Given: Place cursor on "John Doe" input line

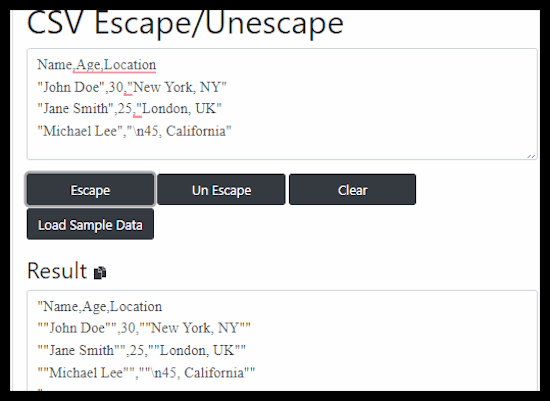Looking at the screenshot, I should [132, 87].
